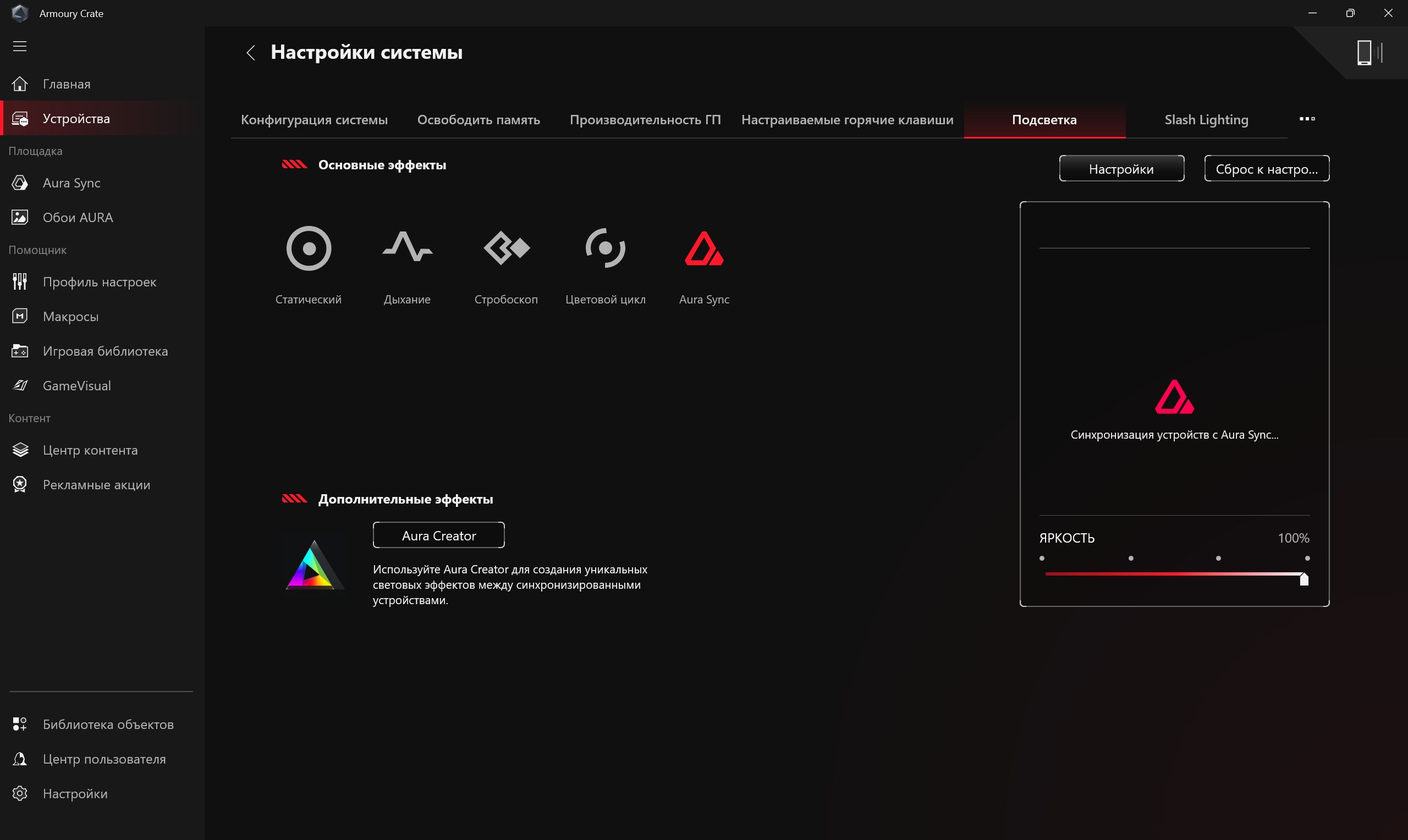The image size is (1408, 840).
Task: Launch Aura Creator button
Action: (x=439, y=535)
